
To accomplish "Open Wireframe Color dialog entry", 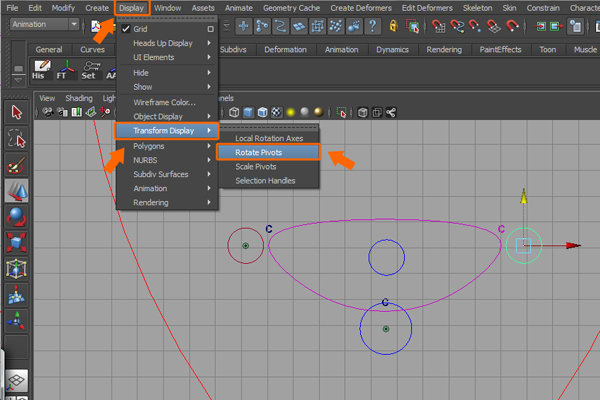I will tap(167, 103).
